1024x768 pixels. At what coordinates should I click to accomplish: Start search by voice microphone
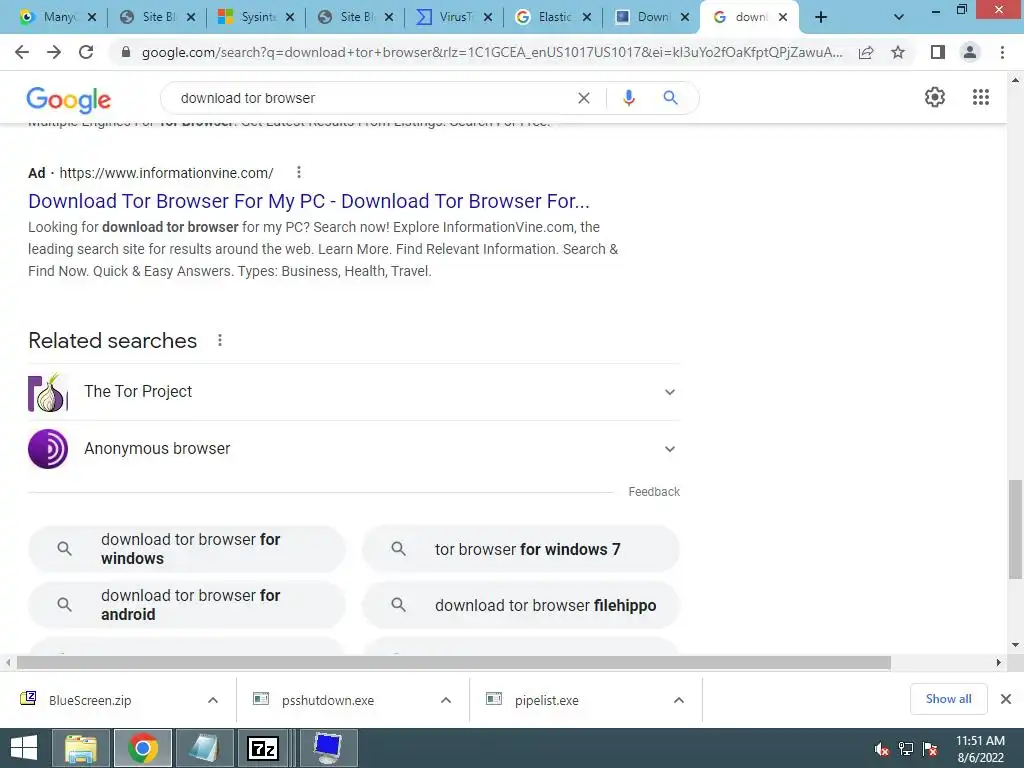coord(629,98)
